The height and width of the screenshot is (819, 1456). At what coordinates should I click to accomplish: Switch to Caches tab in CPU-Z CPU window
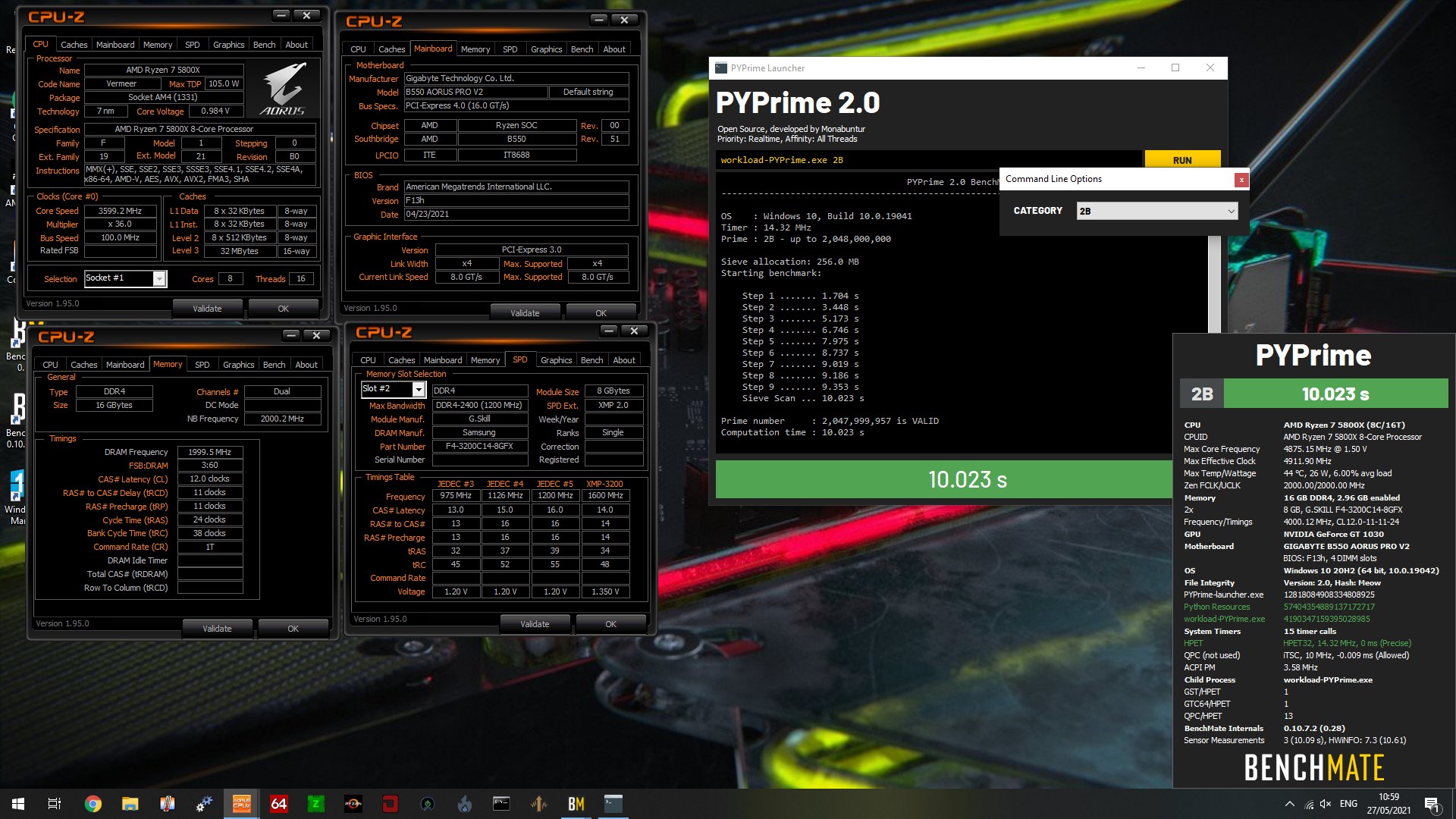pyautogui.click(x=74, y=45)
